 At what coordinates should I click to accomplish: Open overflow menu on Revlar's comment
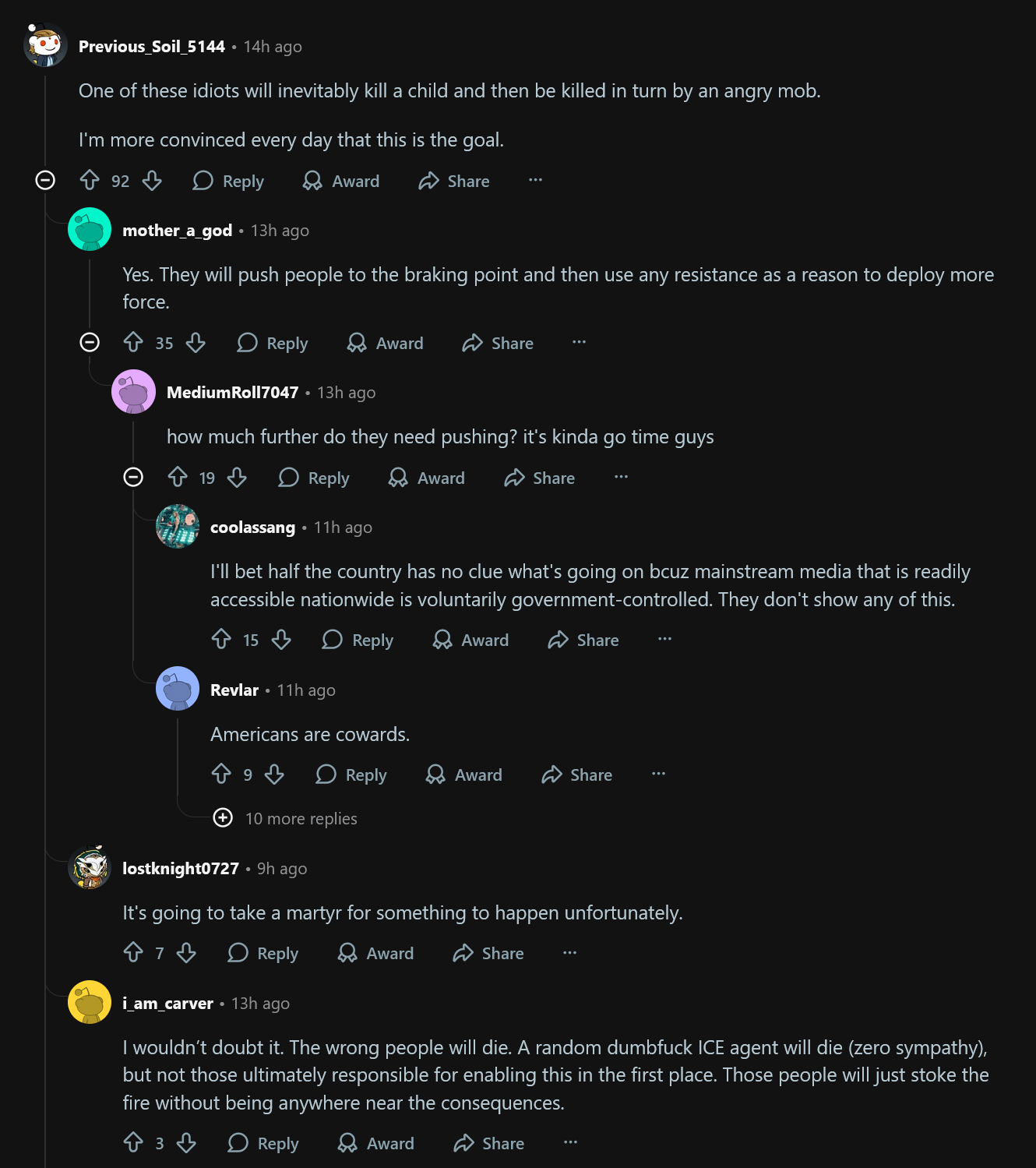pos(658,774)
